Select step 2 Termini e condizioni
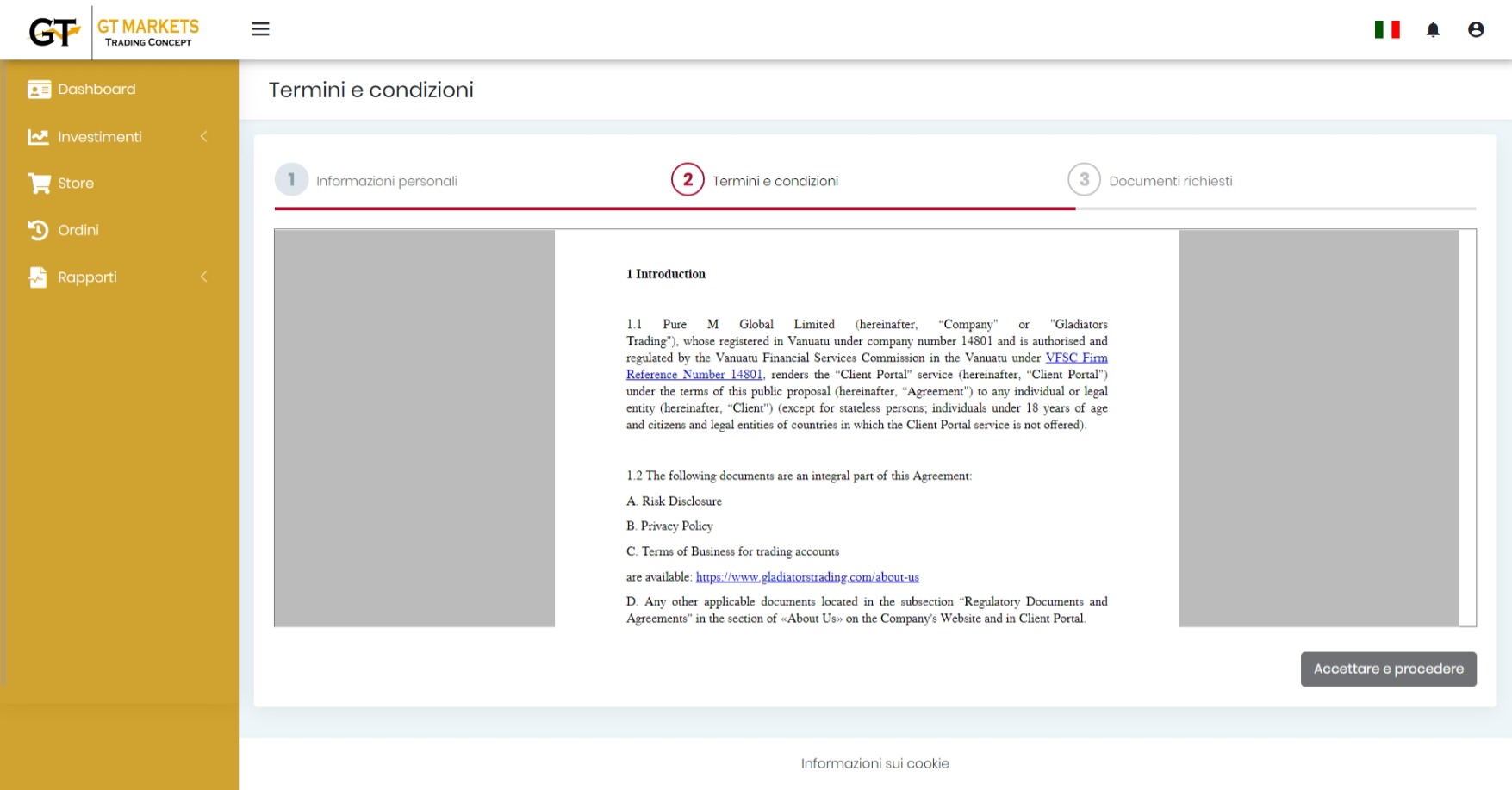Viewport: 1512px width, 790px height. (688, 180)
